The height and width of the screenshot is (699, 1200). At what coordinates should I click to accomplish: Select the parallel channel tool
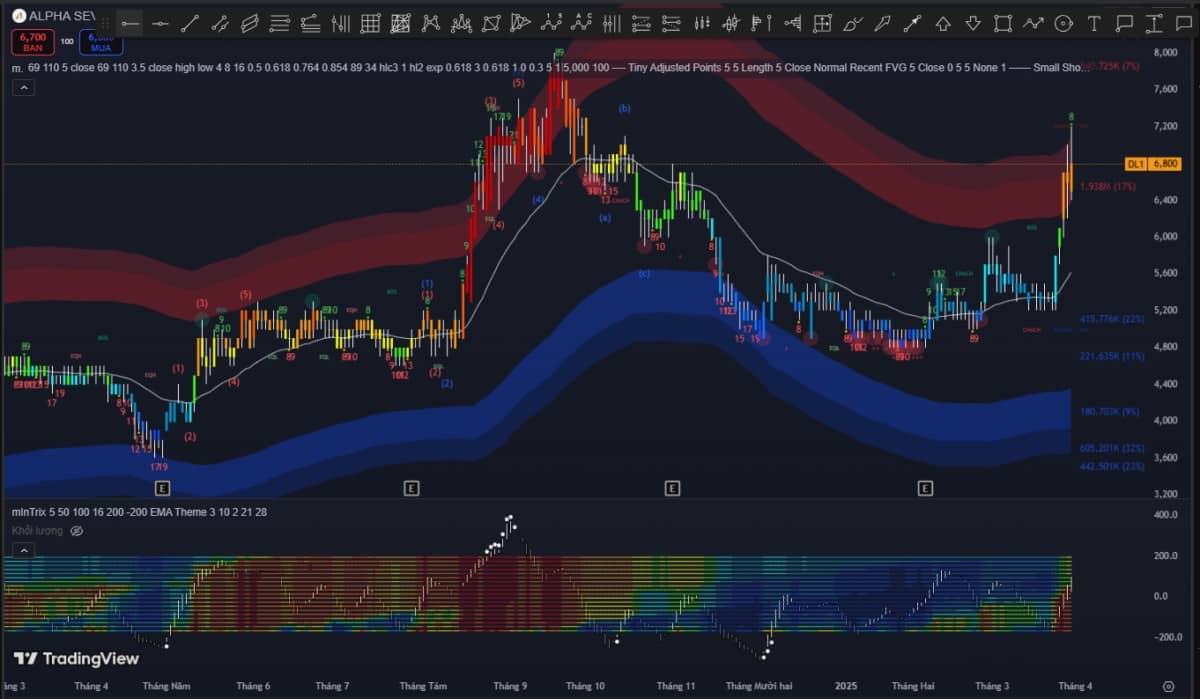click(251, 23)
